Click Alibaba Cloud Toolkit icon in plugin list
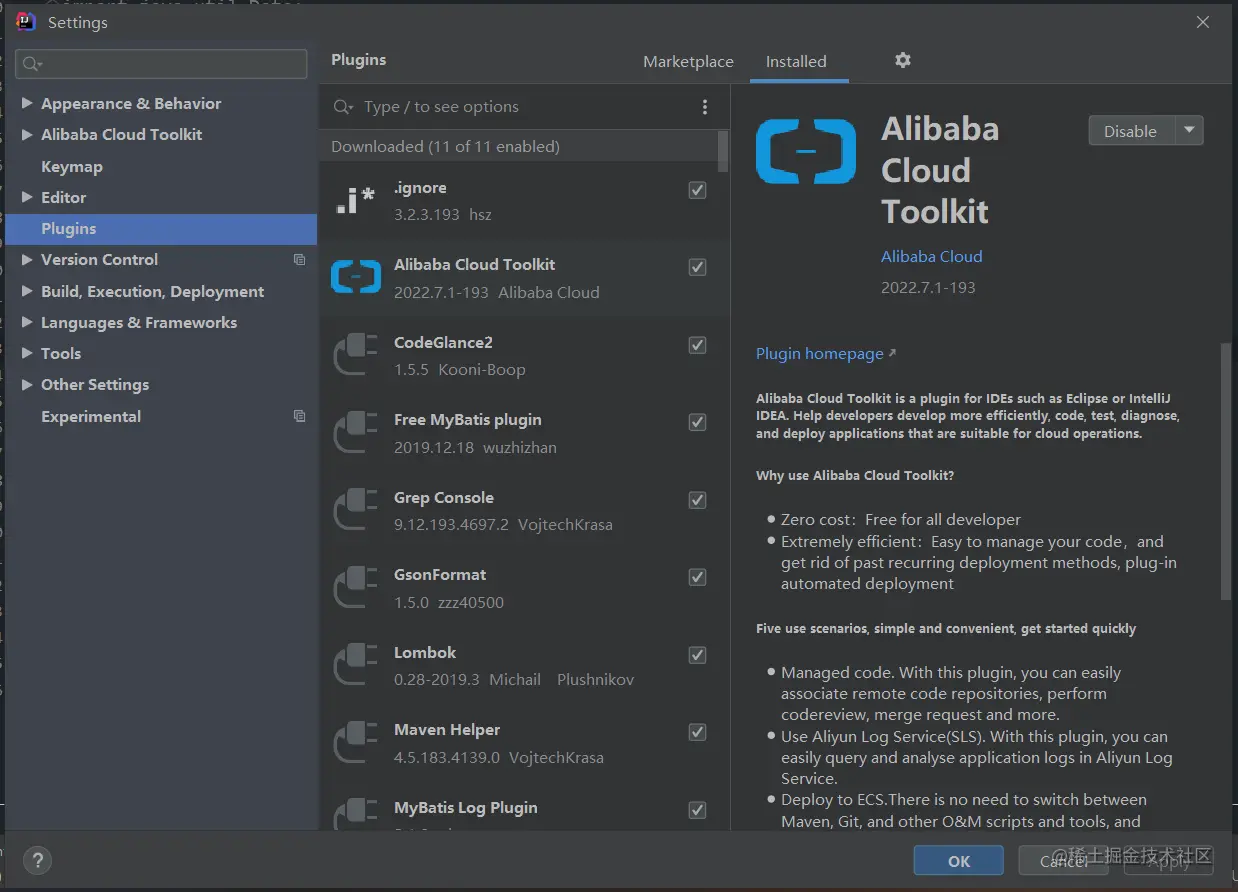 [355, 277]
